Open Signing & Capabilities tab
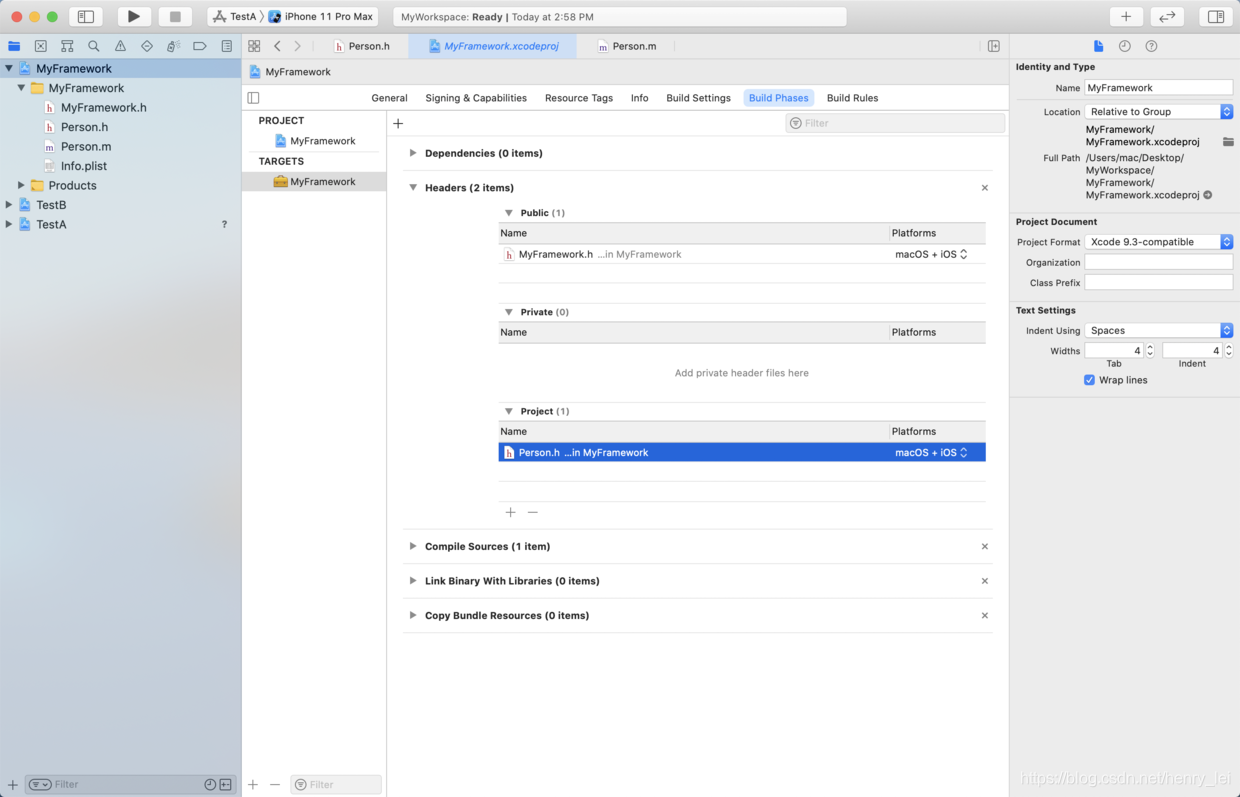Image resolution: width=1240 pixels, height=797 pixels. 476,98
